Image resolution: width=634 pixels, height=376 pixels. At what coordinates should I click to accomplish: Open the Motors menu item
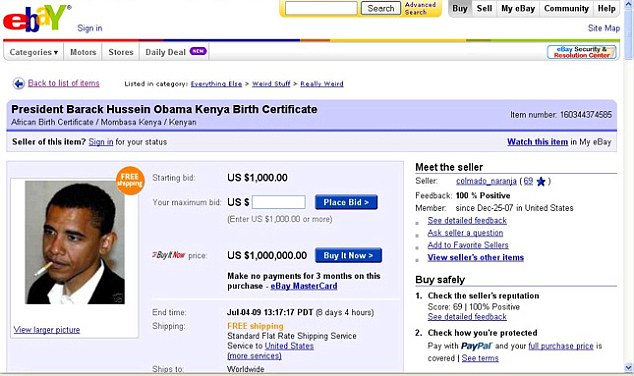pyautogui.click(x=83, y=52)
